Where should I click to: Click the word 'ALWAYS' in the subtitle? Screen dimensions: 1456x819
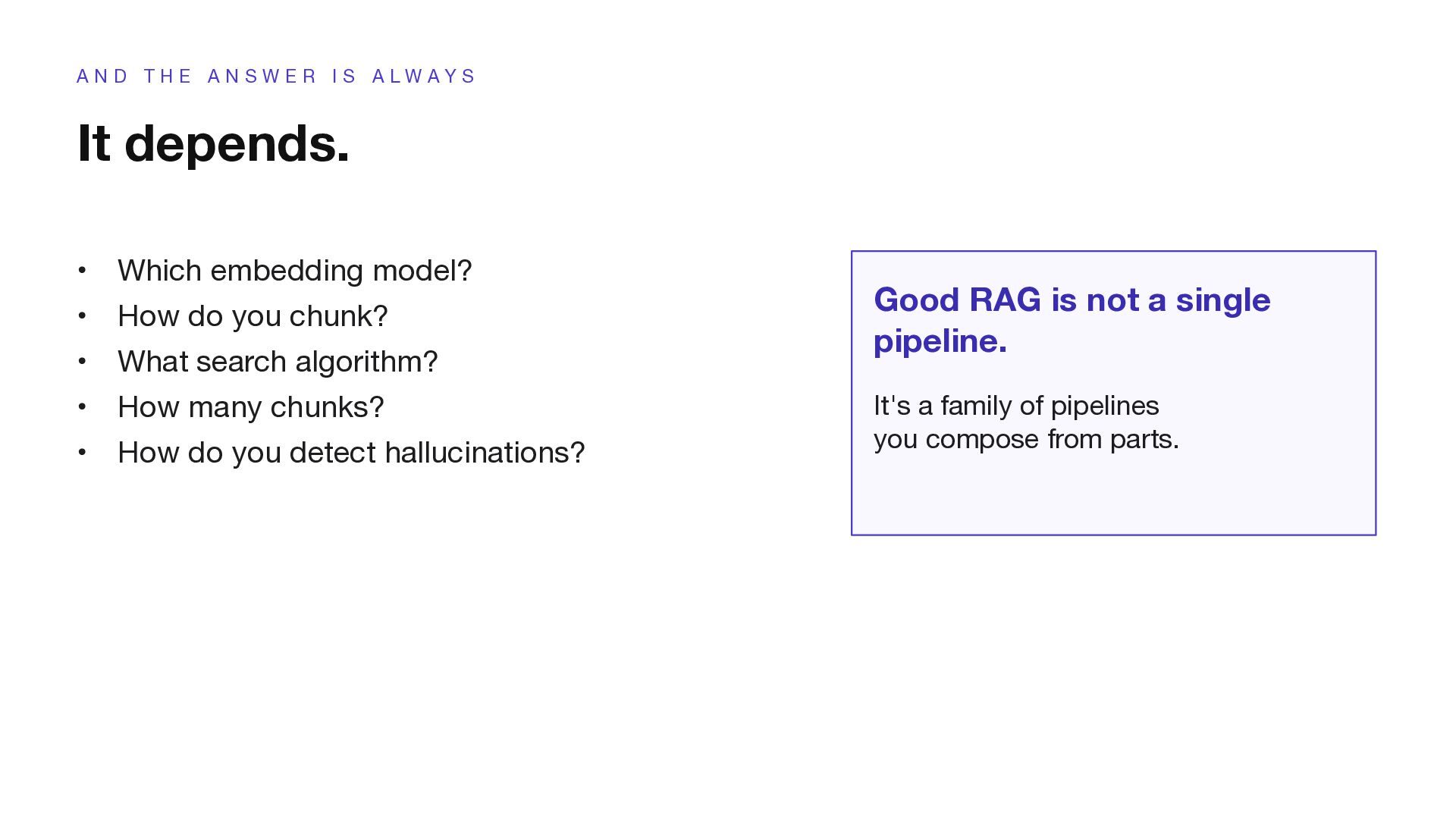[x=424, y=77]
